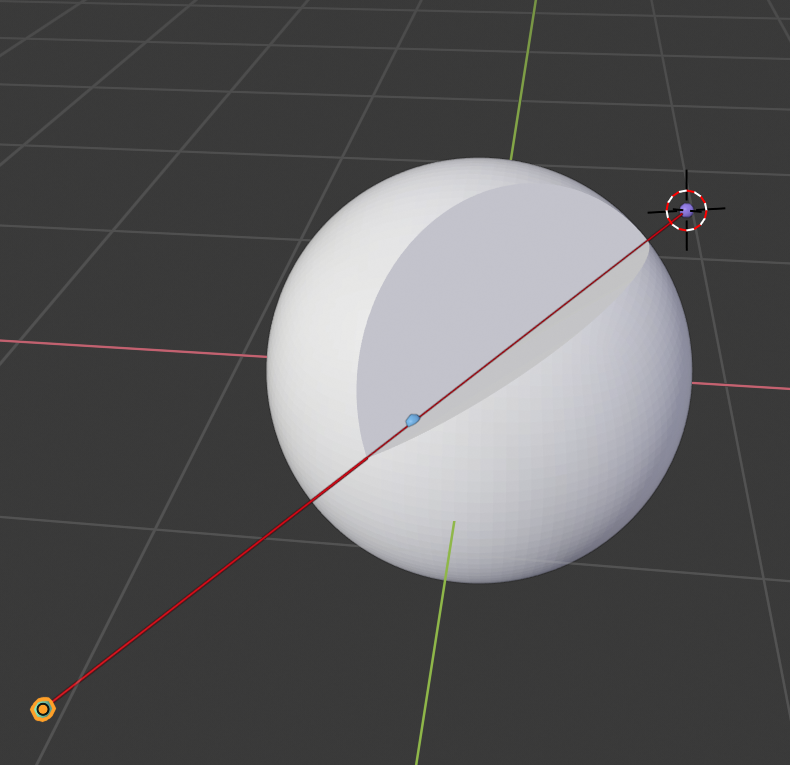Click the 3D cursor red-white ring
The height and width of the screenshot is (765, 790).
pyautogui.click(x=687, y=210)
